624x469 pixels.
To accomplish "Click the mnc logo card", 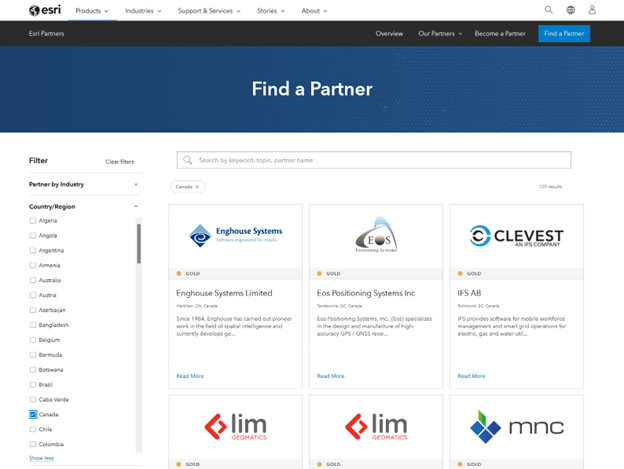I will pos(517,427).
